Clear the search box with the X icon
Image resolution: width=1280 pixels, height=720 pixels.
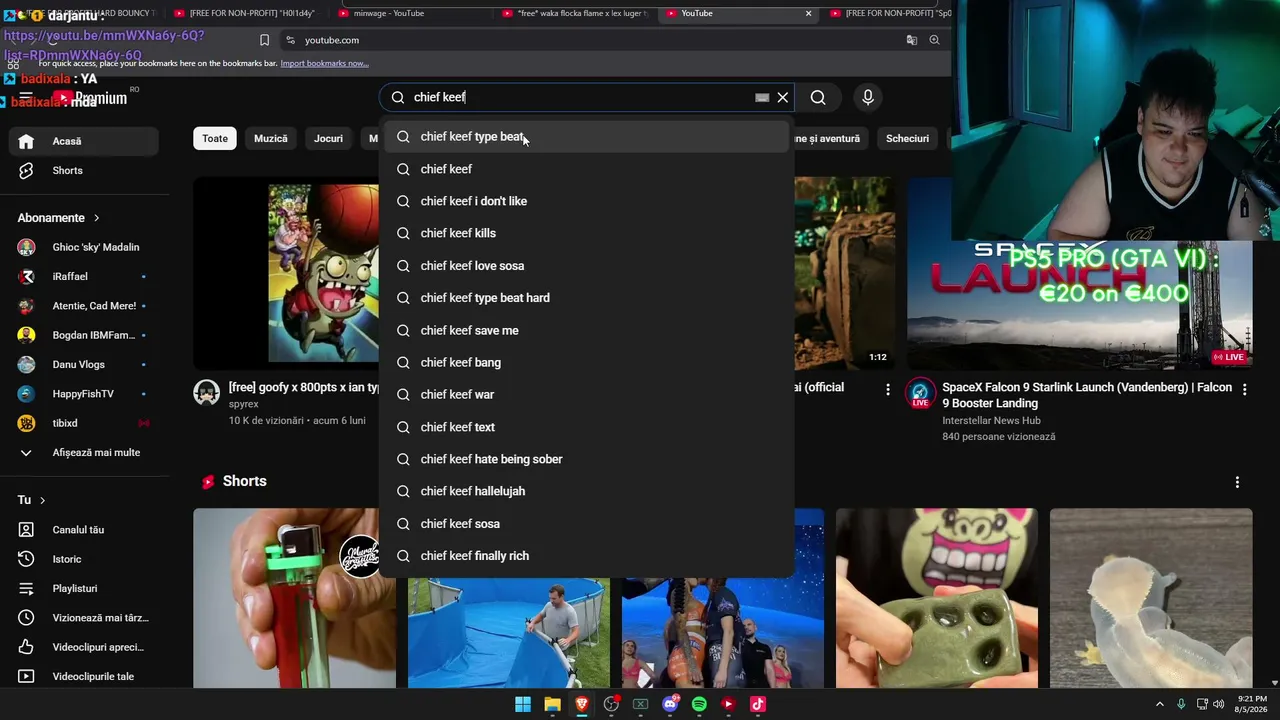[x=783, y=97]
